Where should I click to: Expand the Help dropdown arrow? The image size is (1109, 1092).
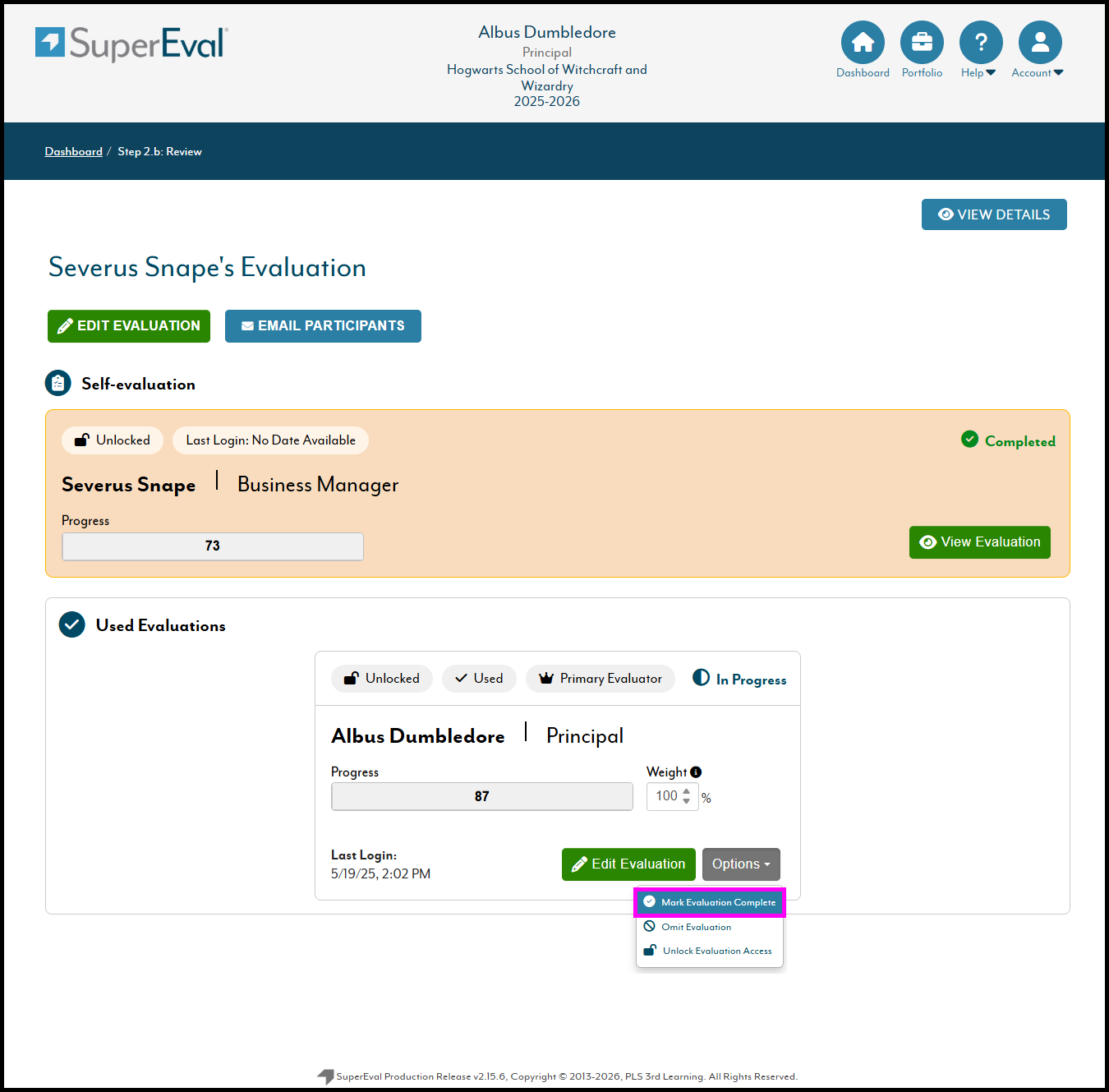point(991,73)
